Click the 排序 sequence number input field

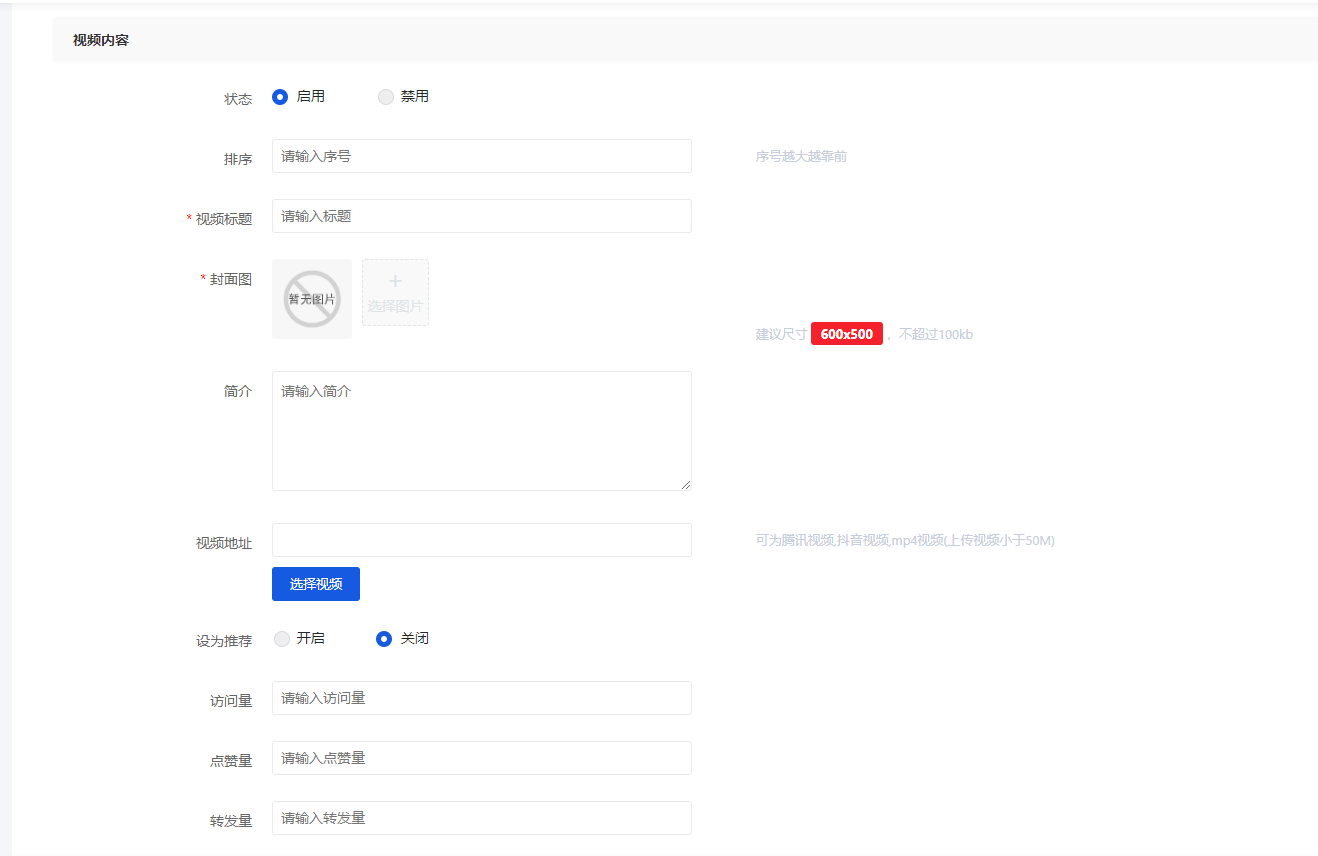(x=481, y=156)
